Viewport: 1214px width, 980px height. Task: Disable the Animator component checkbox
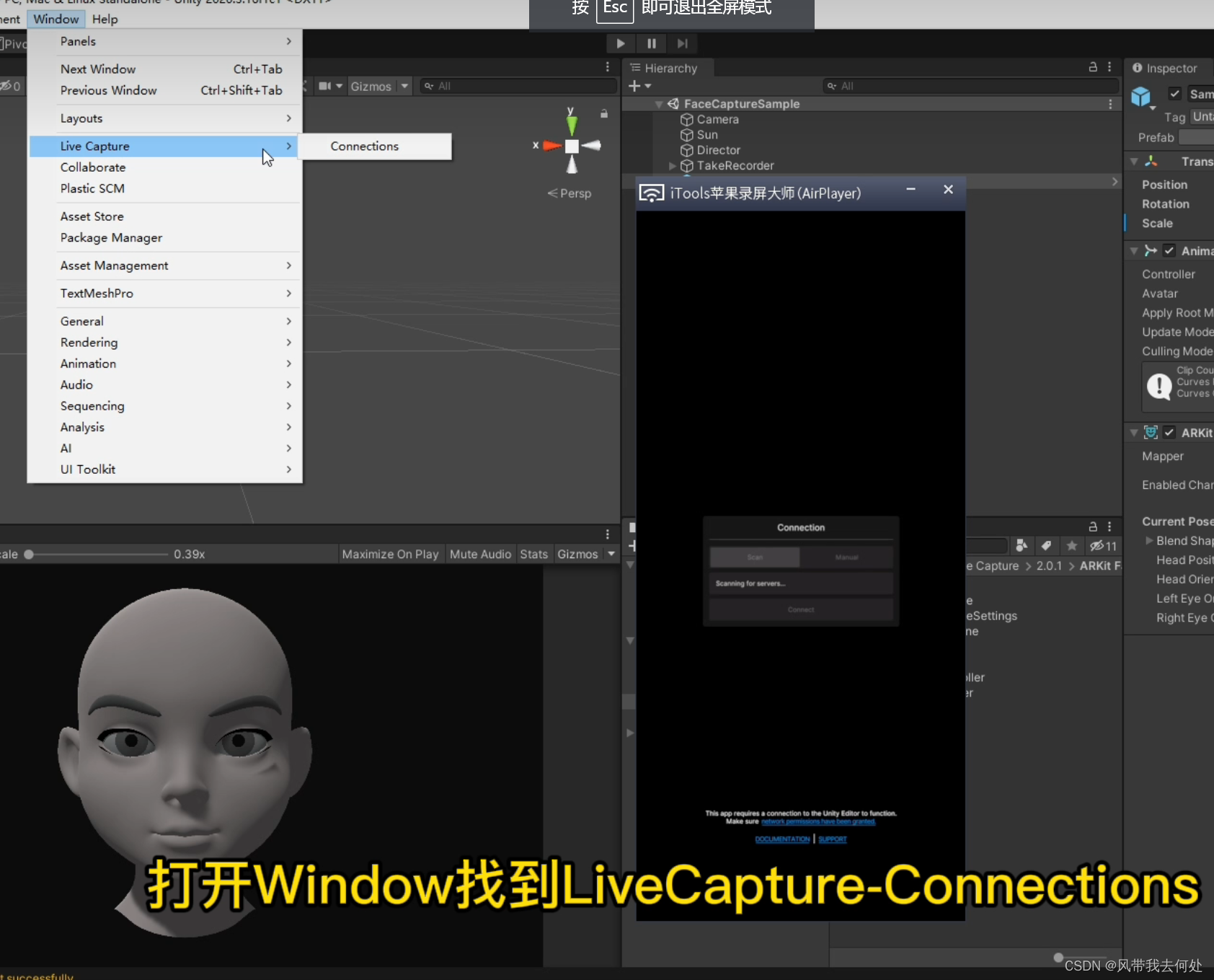tap(1169, 251)
